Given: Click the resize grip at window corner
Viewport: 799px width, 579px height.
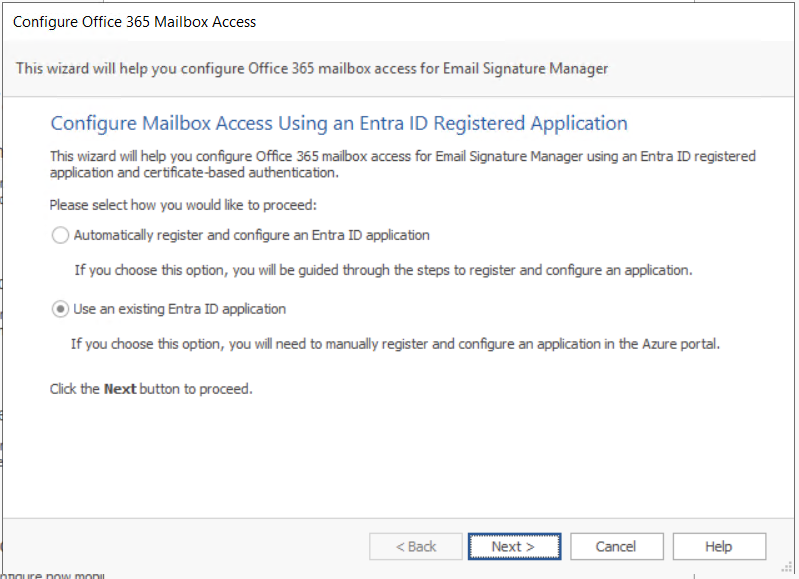Looking at the screenshot, I should click(787, 568).
